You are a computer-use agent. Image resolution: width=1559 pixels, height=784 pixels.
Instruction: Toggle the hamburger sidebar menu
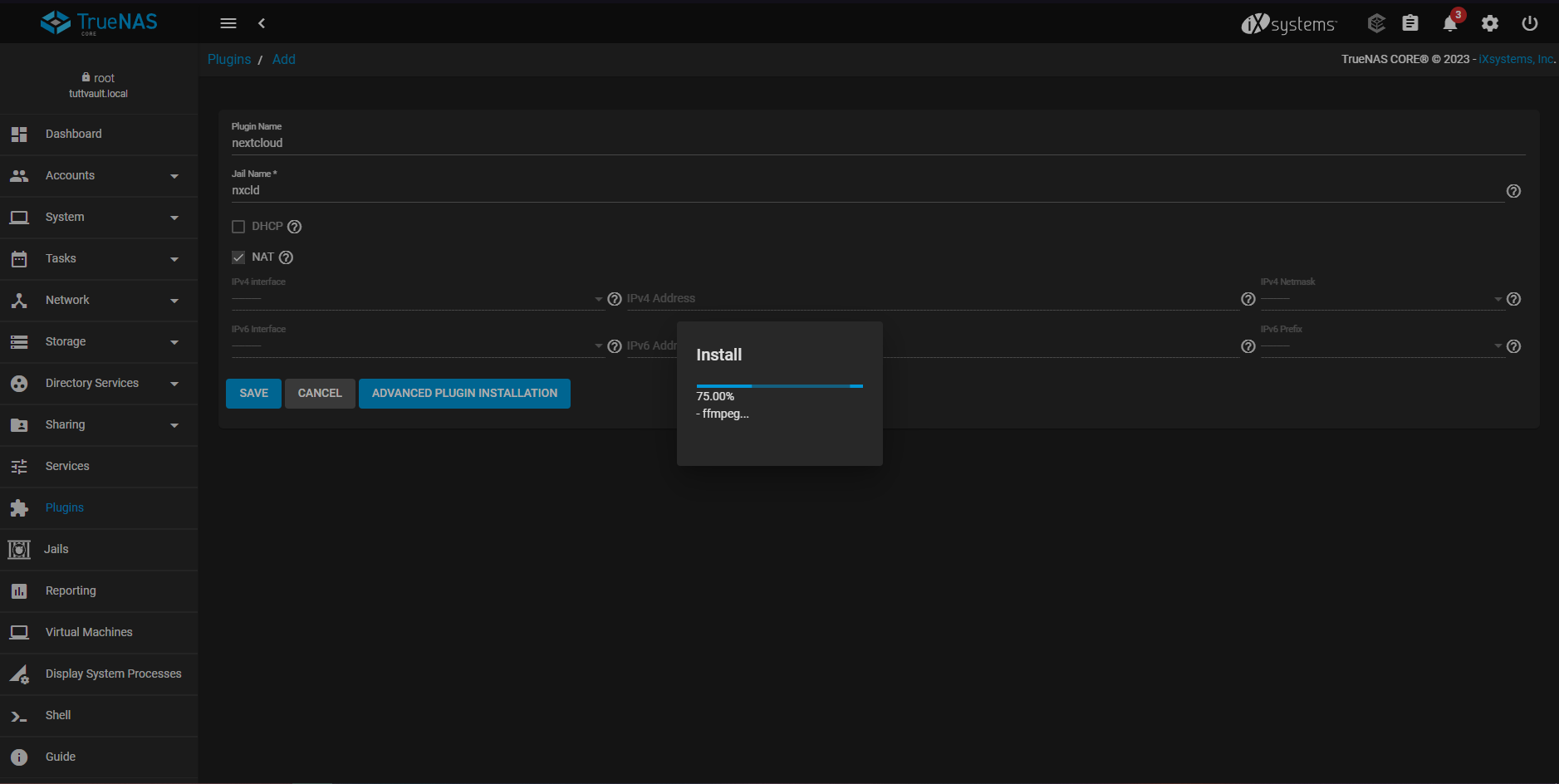pyautogui.click(x=228, y=23)
